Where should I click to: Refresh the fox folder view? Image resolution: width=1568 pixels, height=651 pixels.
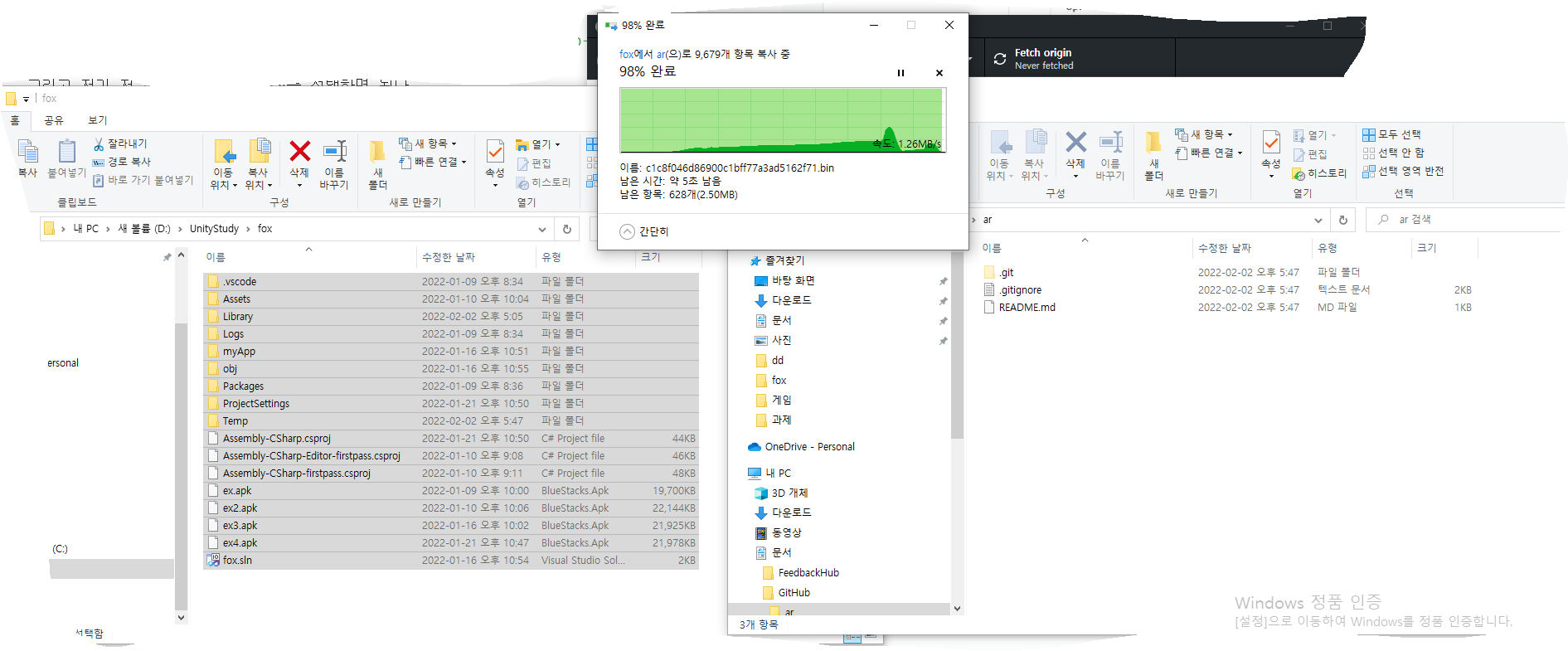coord(567,229)
